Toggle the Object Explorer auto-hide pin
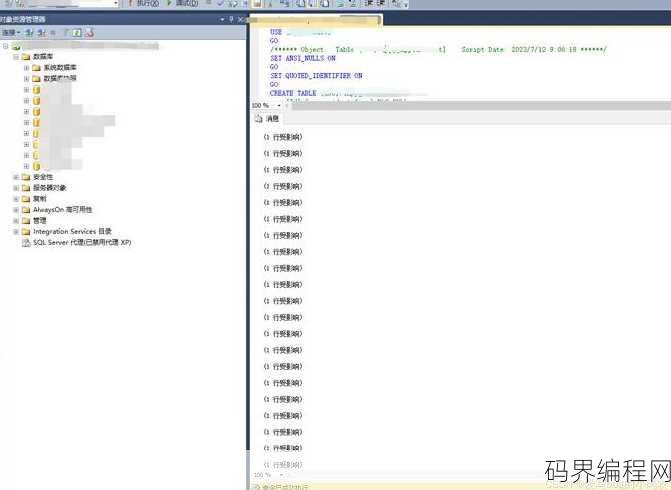This screenshot has height=490, width=671. point(232,19)
